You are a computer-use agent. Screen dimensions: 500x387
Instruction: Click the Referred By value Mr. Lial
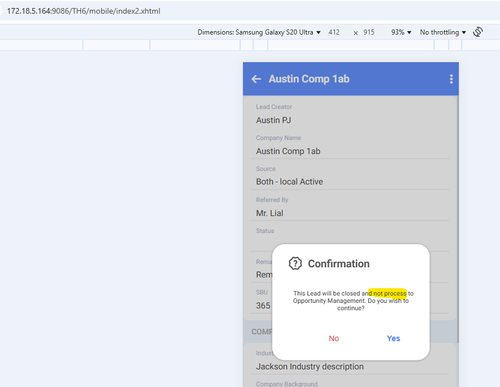[270, 213]
